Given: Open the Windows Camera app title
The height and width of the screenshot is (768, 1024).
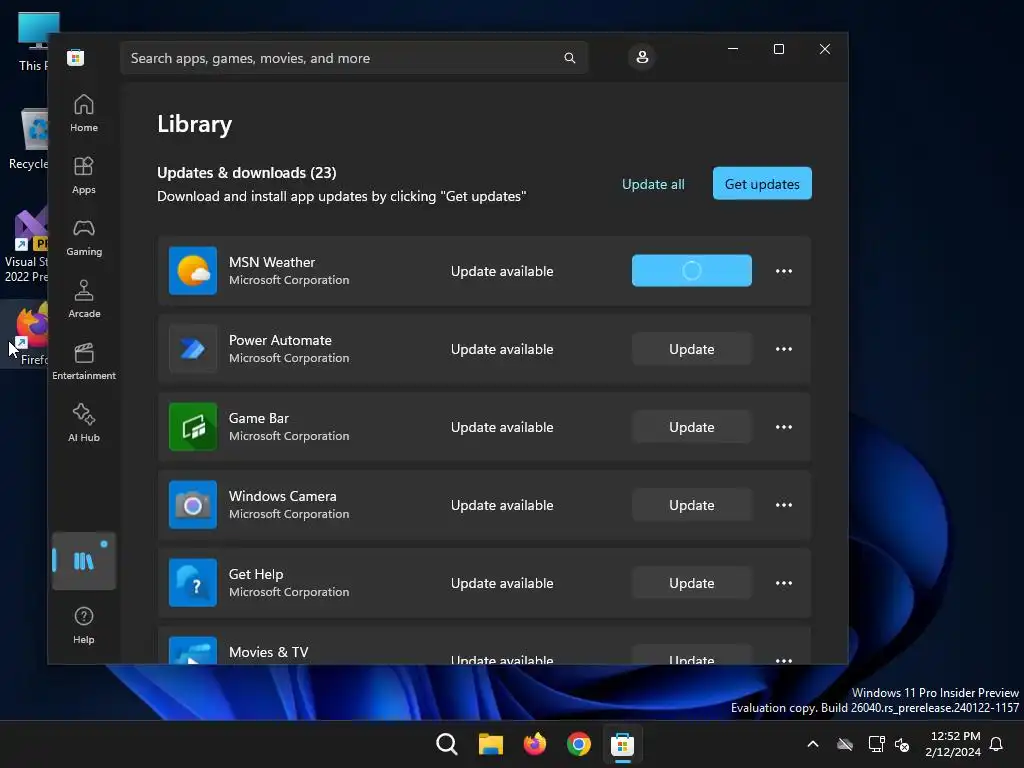Looking at the screenshot, I should click(283, 496).
